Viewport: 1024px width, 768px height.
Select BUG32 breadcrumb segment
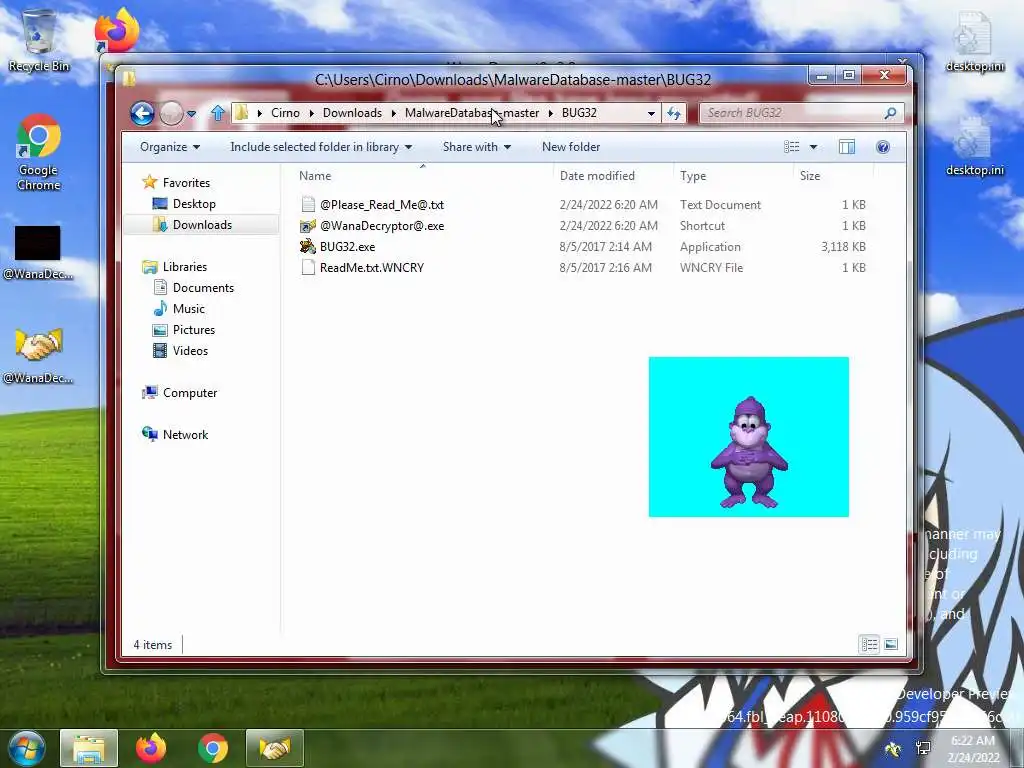point(579,113)
